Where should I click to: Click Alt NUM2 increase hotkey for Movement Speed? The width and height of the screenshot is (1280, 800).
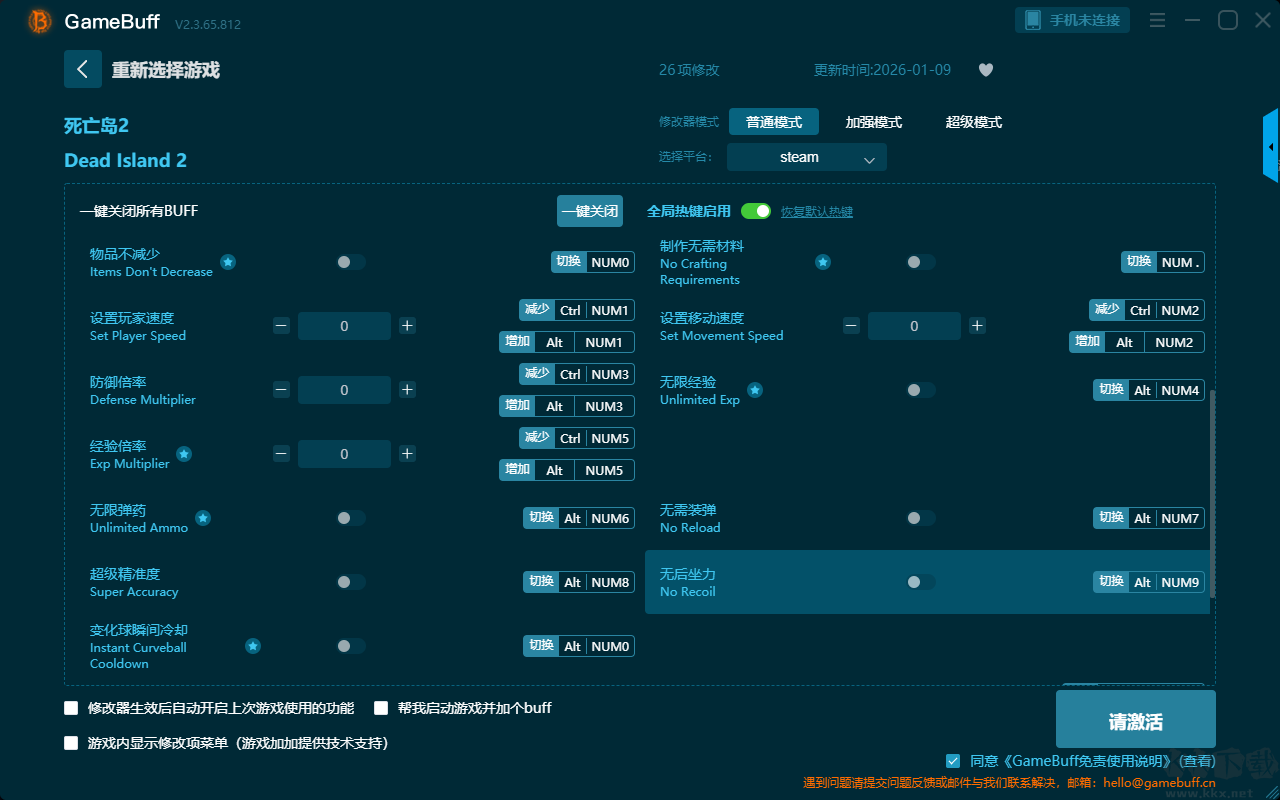tap(1137, 342)
